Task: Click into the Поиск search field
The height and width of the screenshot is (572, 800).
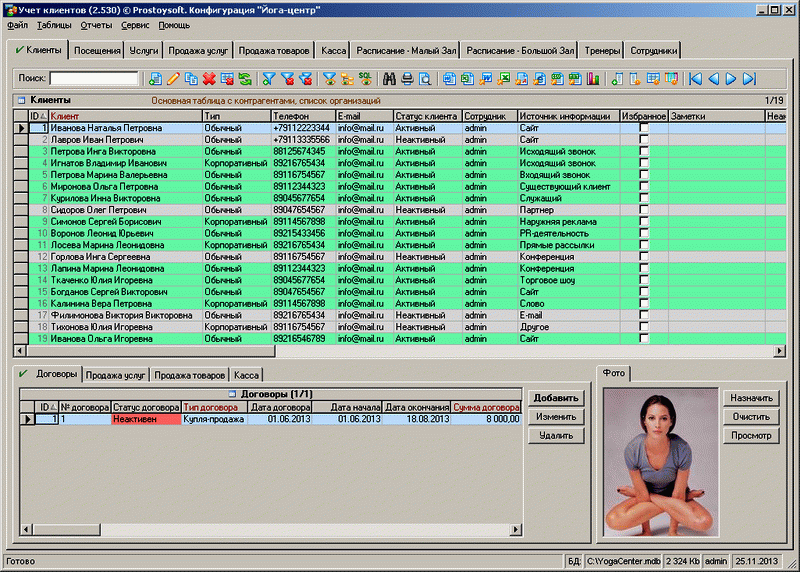Action: (94, 78)
